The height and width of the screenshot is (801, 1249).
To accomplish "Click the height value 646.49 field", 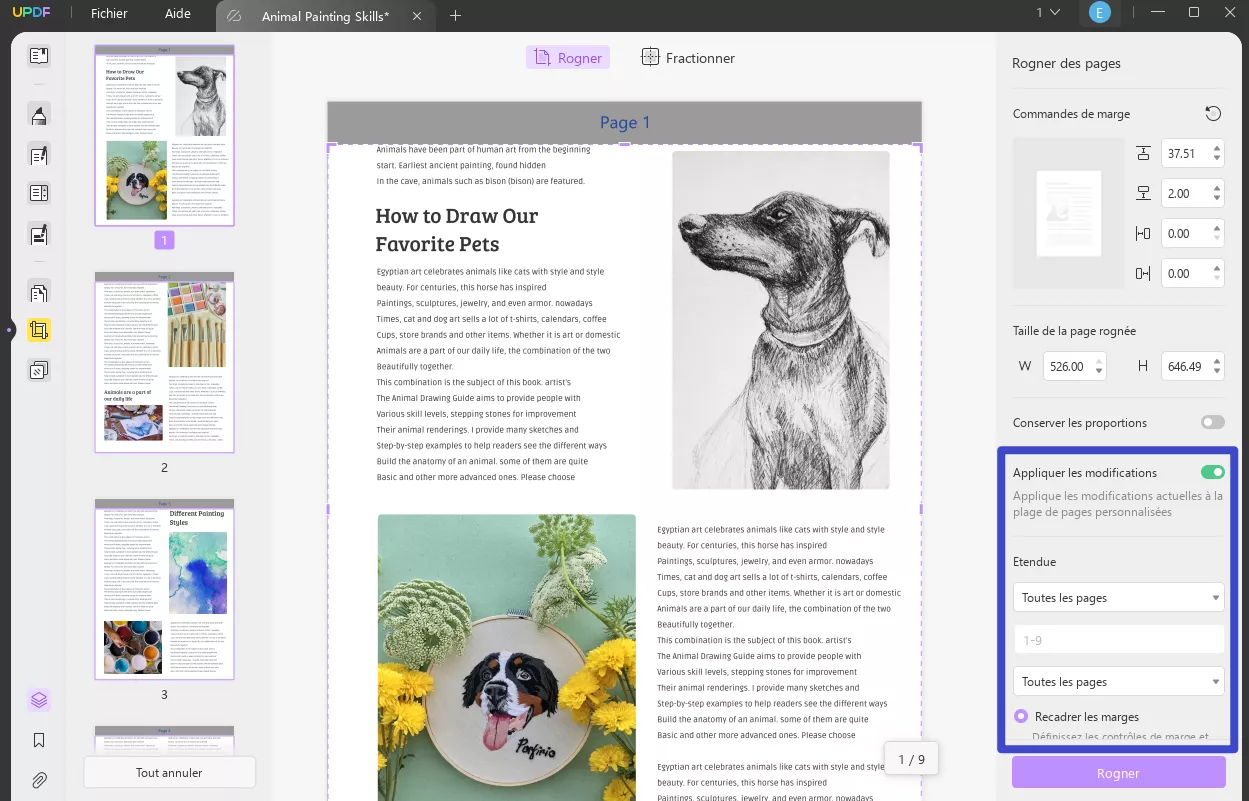I will [1185, 367].
